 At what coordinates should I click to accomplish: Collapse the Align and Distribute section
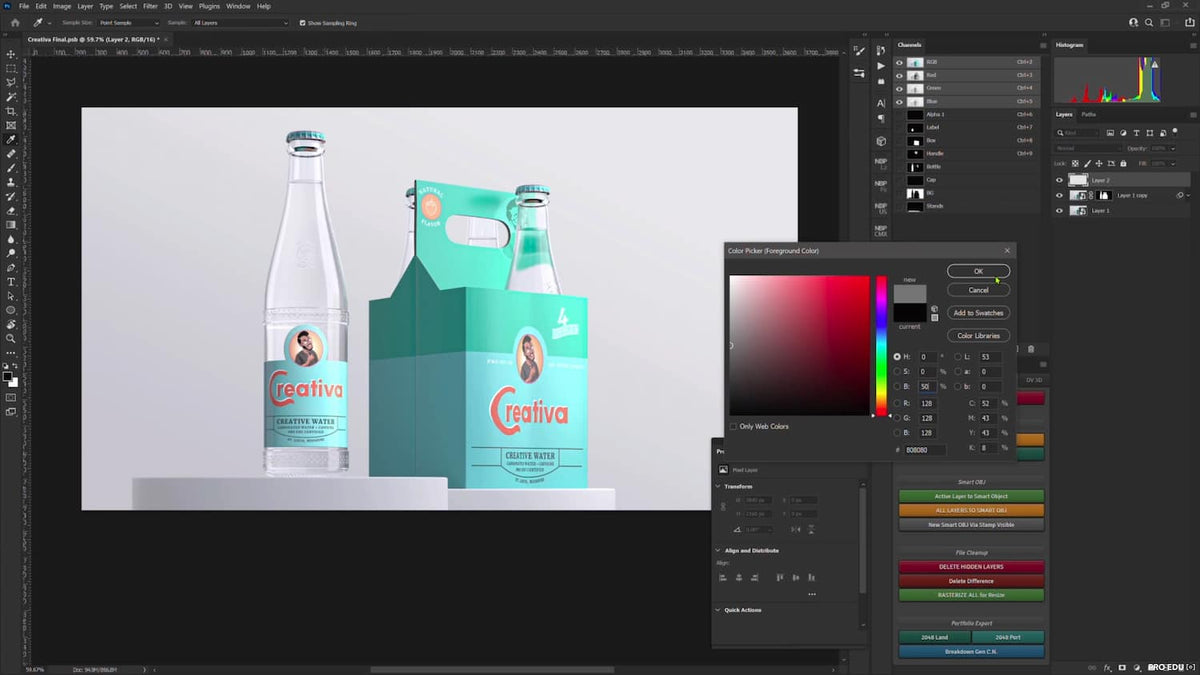(717, 550)
